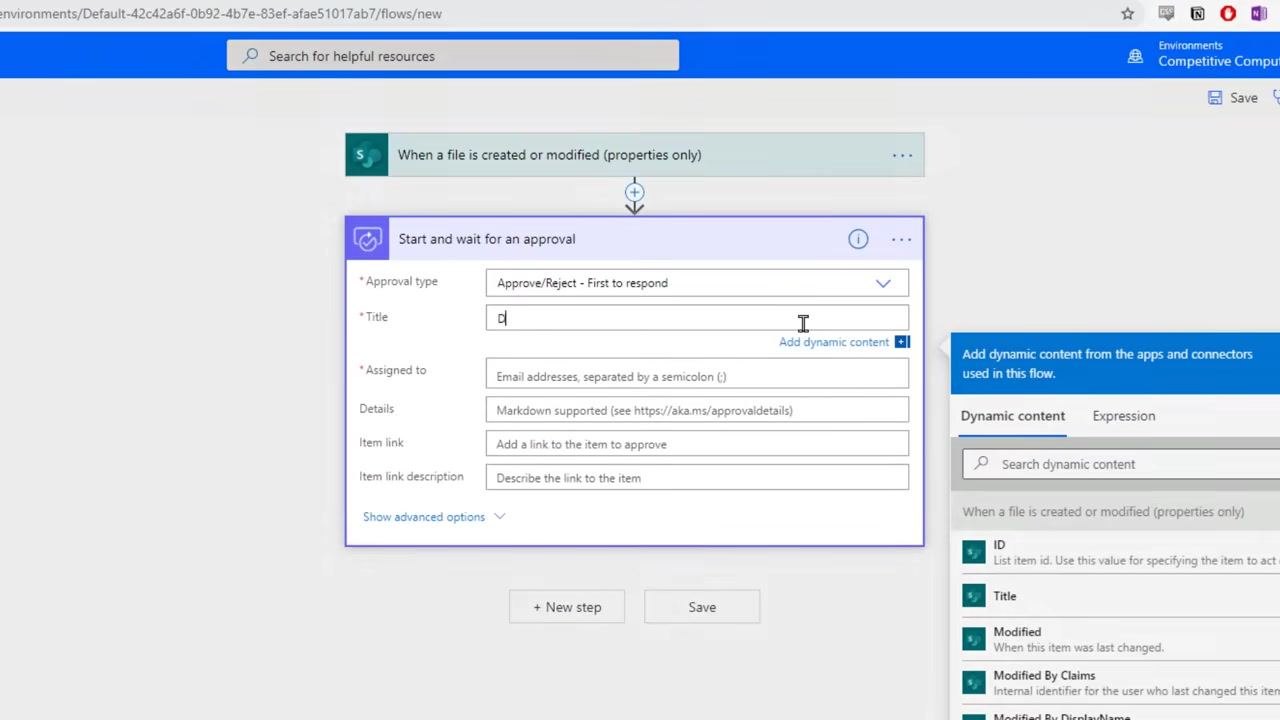1280x720 pixels.
Task: Focus the Search for helpful resources box
Action: coord(453,56)
